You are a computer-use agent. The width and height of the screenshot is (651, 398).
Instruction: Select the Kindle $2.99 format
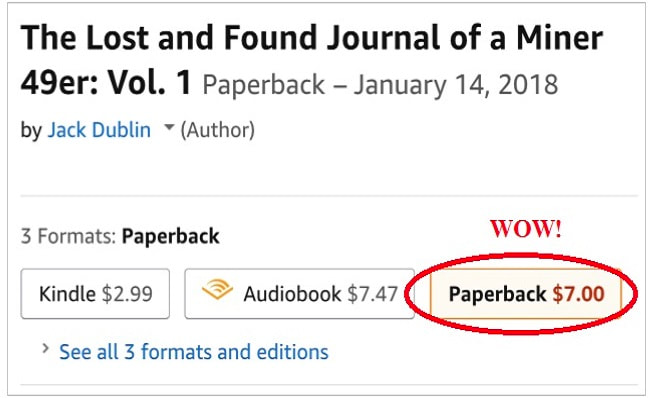click(95, 294)
